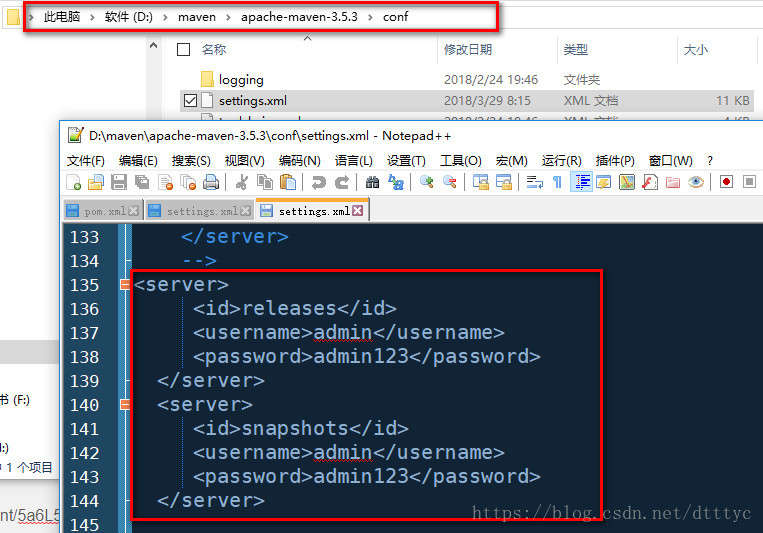Expand the chevron after maven in address bar
Image resolution: width=763 pixels, height=533 pixels.
click(228, 18)
